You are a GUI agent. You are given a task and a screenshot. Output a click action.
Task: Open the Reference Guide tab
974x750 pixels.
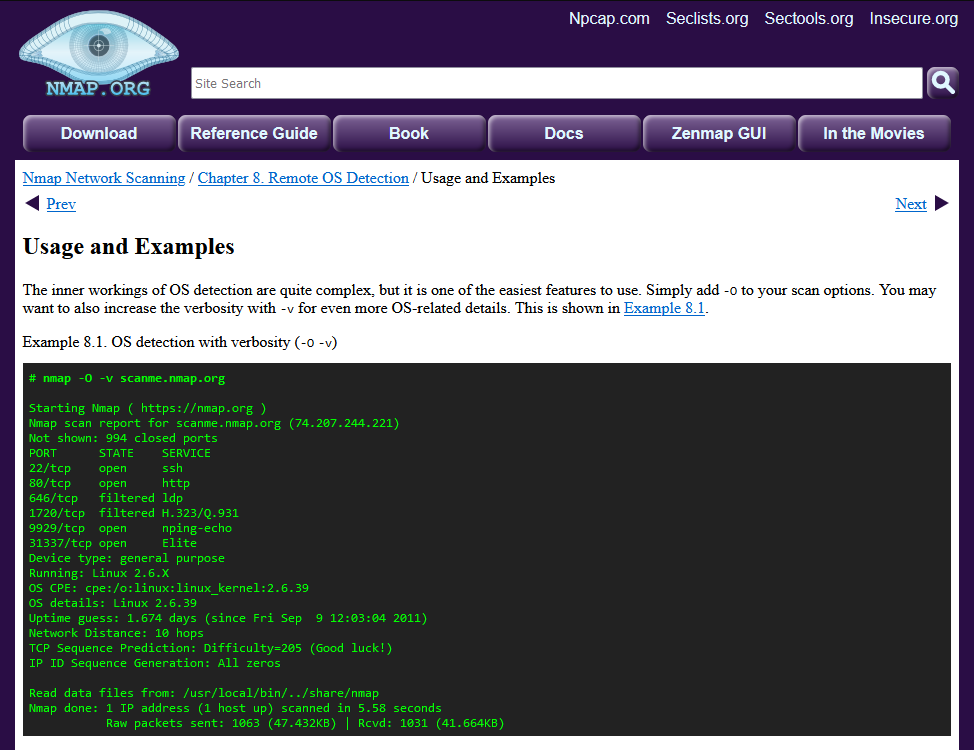pyautogui.click(x=253, y=133)
